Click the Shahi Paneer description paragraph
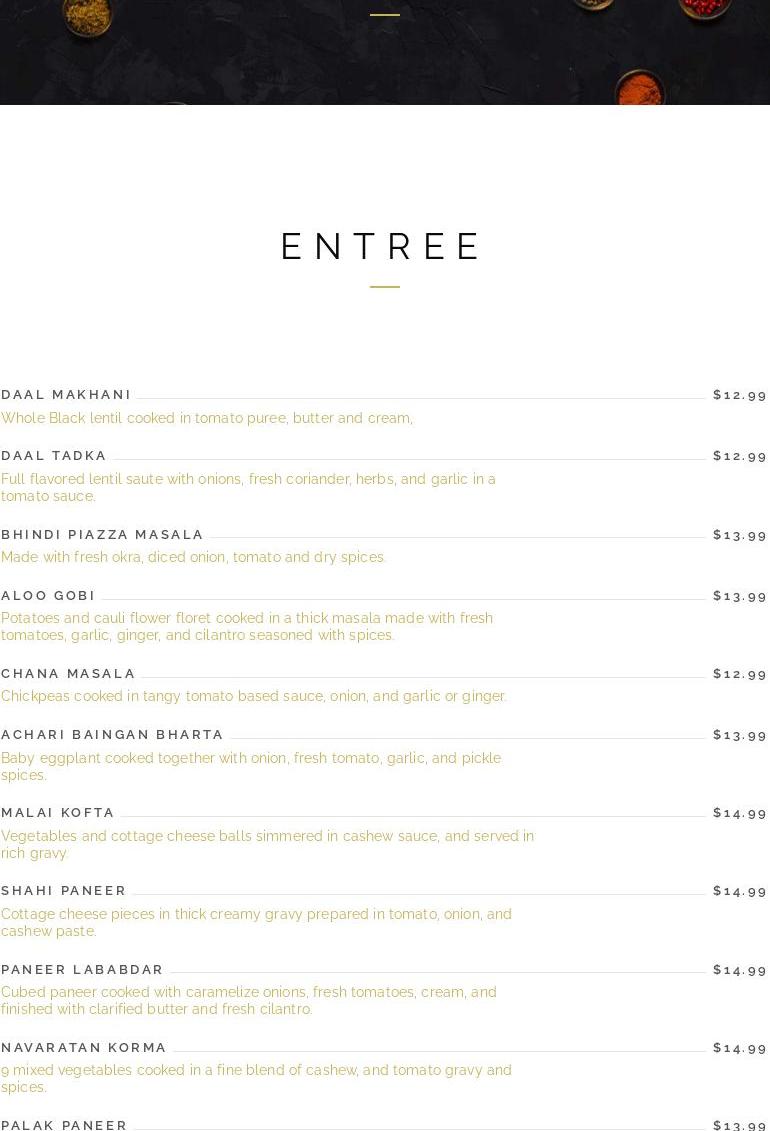770x1131 pixels. tap(256, 922)
